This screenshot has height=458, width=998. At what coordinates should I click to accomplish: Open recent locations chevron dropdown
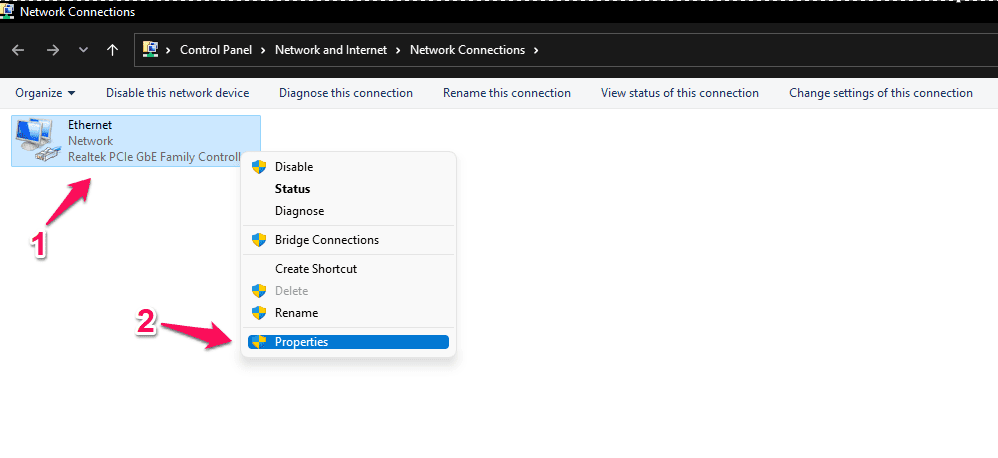[83, 50]
